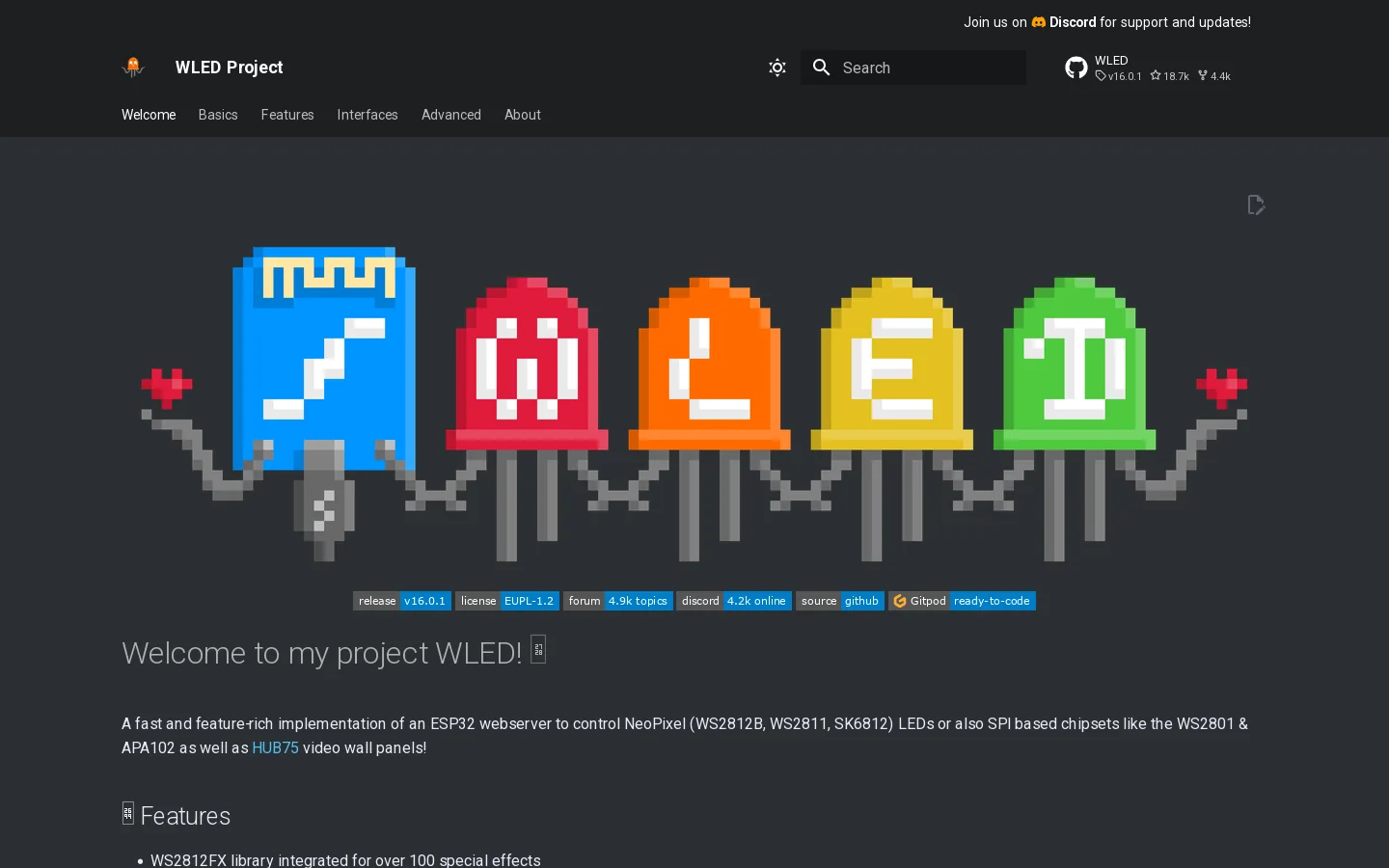1389x868 pixels.
Task: Open the About tab
Action: point(523,115)
